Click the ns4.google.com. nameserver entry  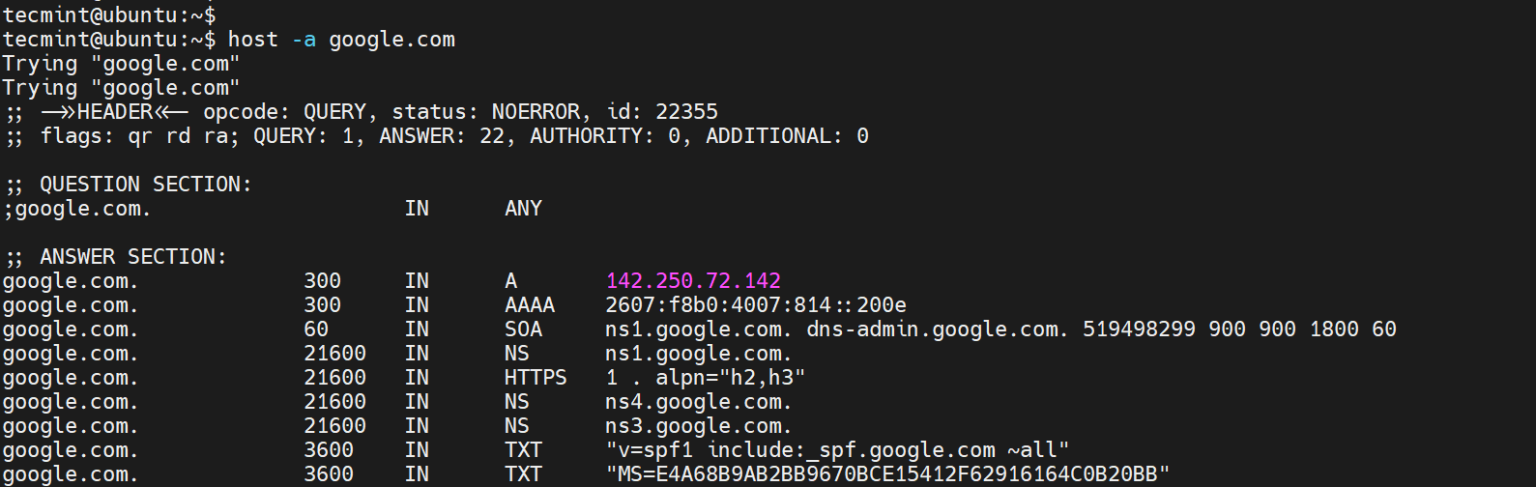pos(699,402)
